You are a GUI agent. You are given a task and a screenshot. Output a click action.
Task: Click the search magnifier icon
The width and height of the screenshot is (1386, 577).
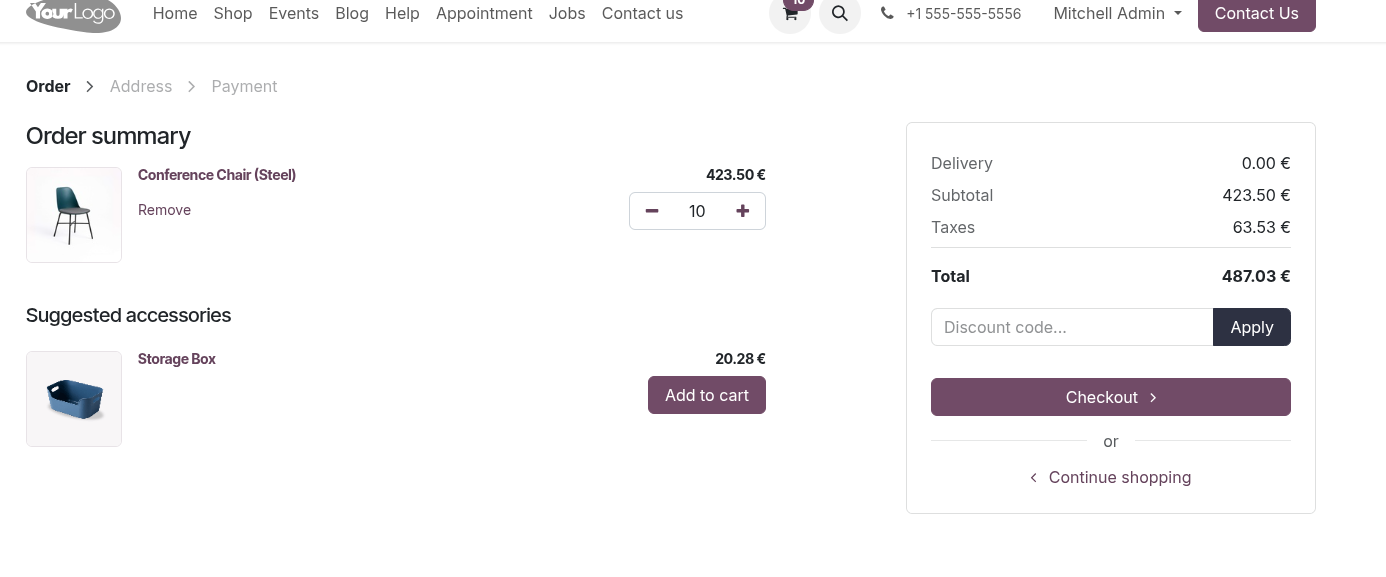point(840,14)
